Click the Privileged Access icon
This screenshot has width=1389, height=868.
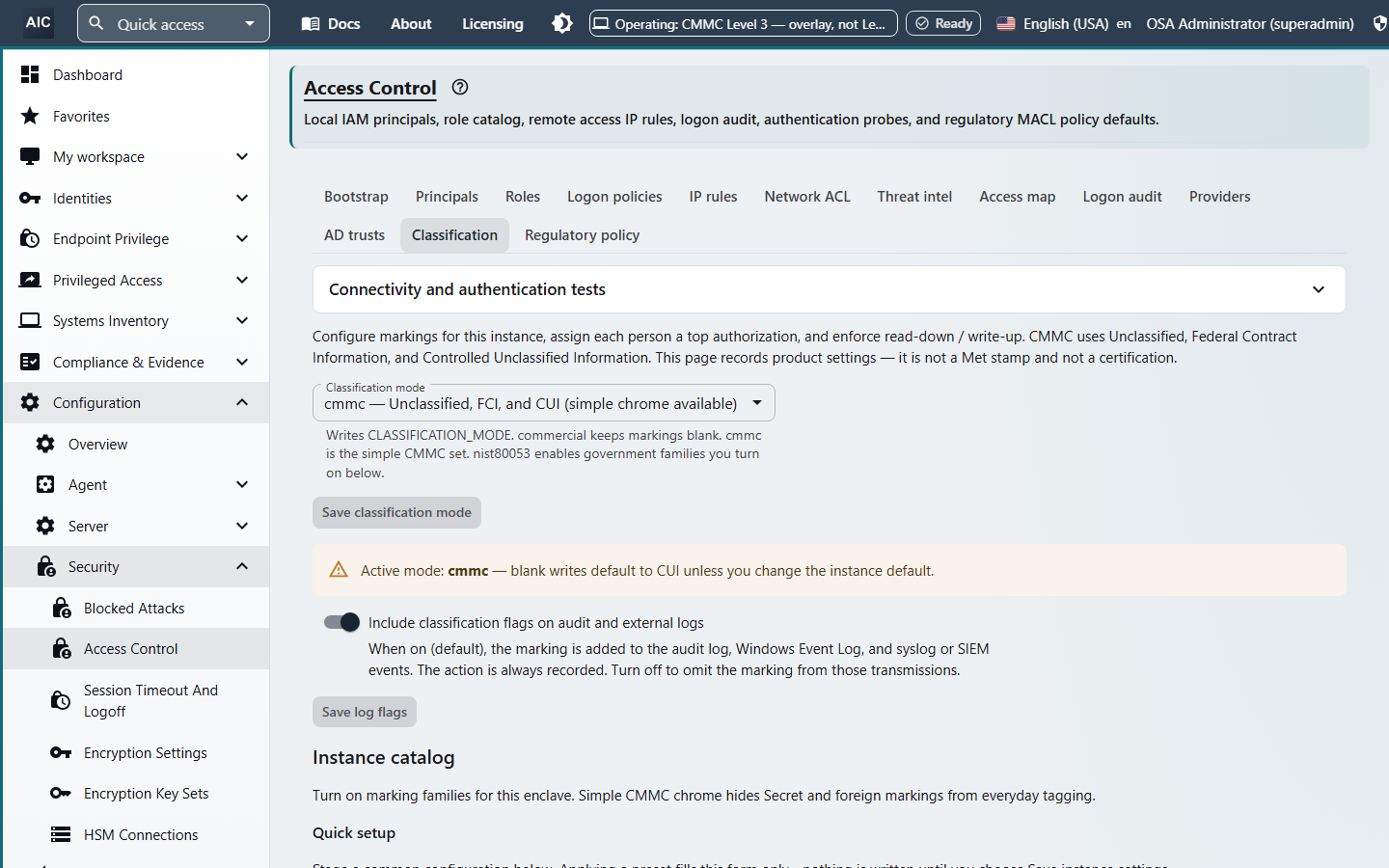30,280
